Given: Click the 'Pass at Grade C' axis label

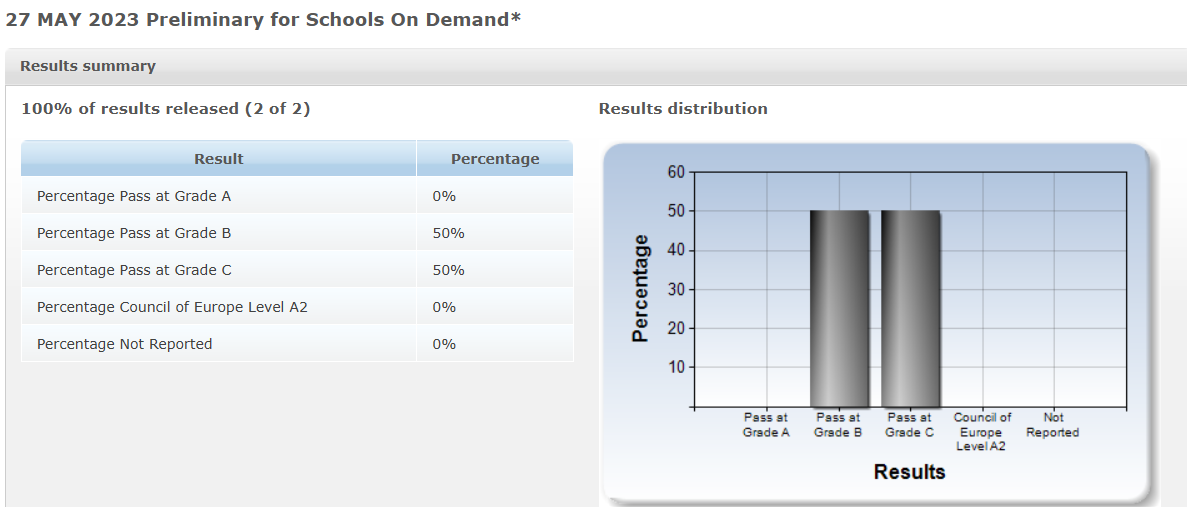Looking at the screenshot, I should point(909,425).
